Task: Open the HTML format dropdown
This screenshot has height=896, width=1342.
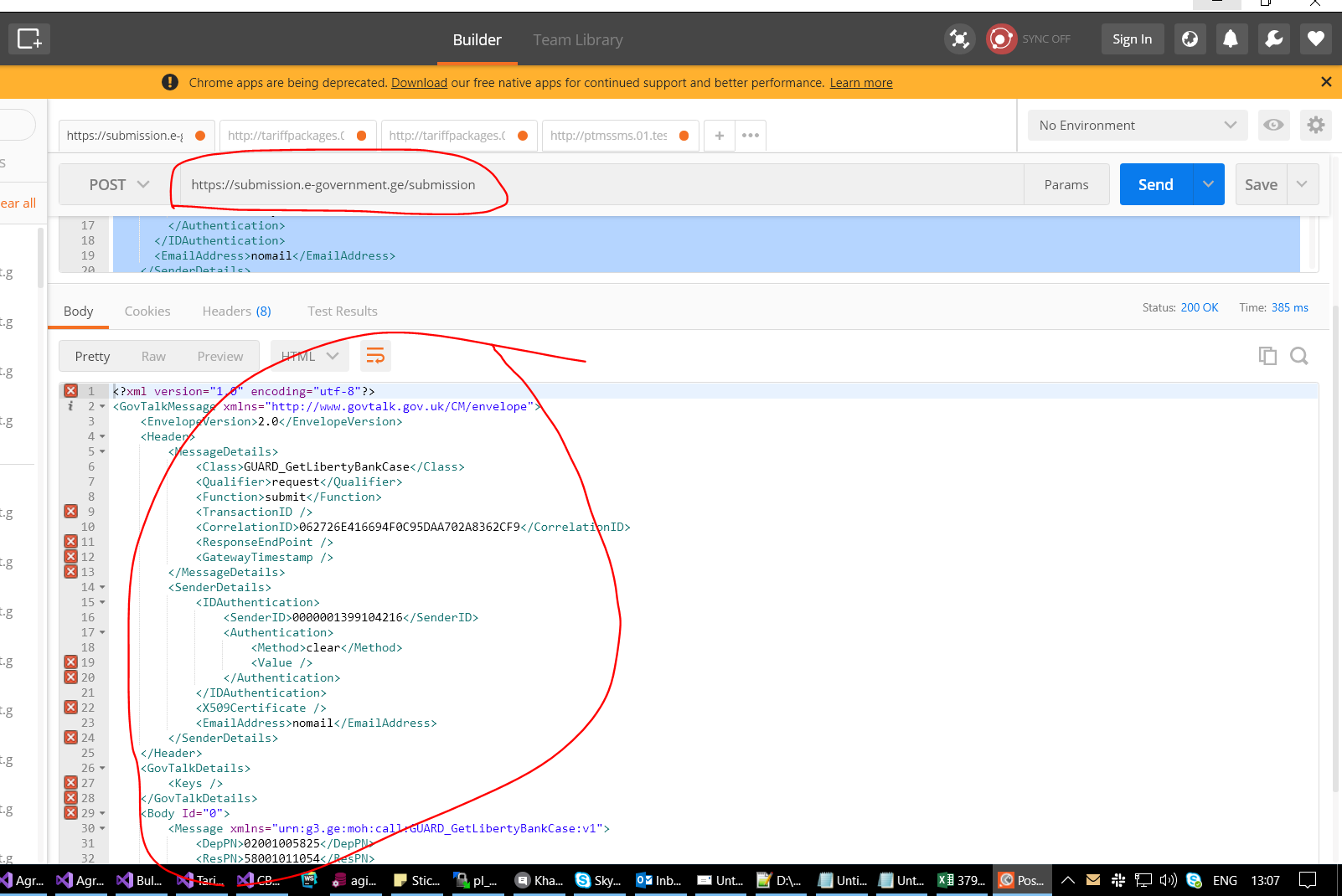Action: pyautogui.click(x=309, y=356)
